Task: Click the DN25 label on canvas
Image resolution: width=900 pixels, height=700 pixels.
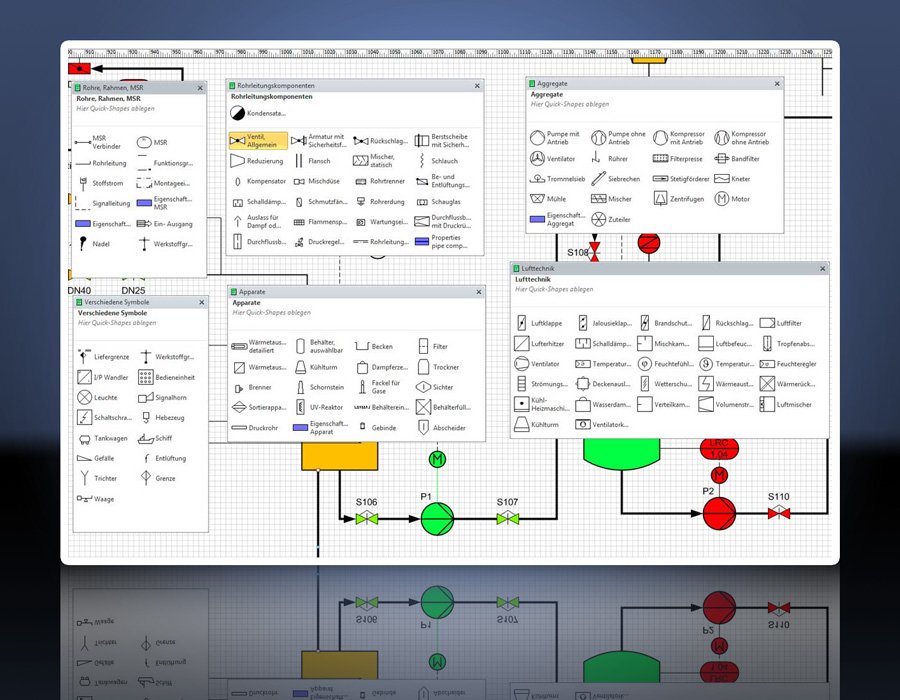Action: [x=133, y=290]
